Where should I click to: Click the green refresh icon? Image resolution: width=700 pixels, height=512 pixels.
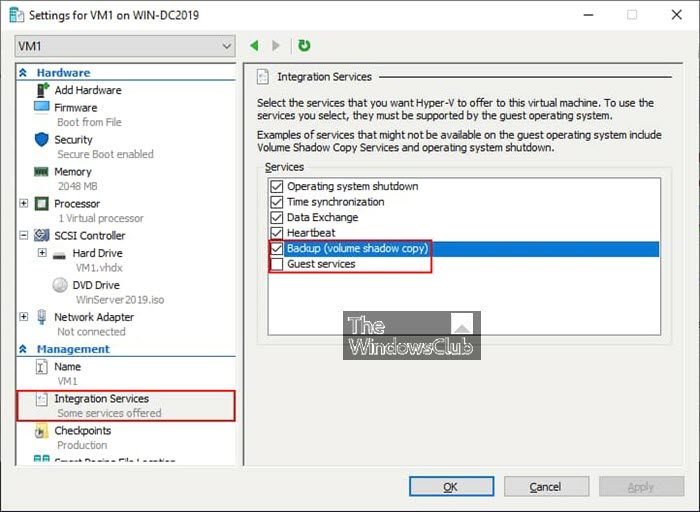tap(304, 46)
